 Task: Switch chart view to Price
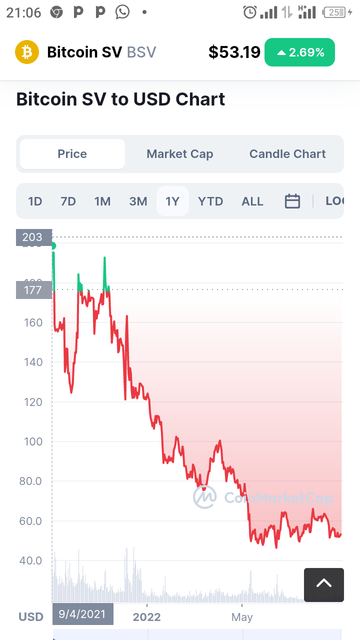tap(72, 154)
